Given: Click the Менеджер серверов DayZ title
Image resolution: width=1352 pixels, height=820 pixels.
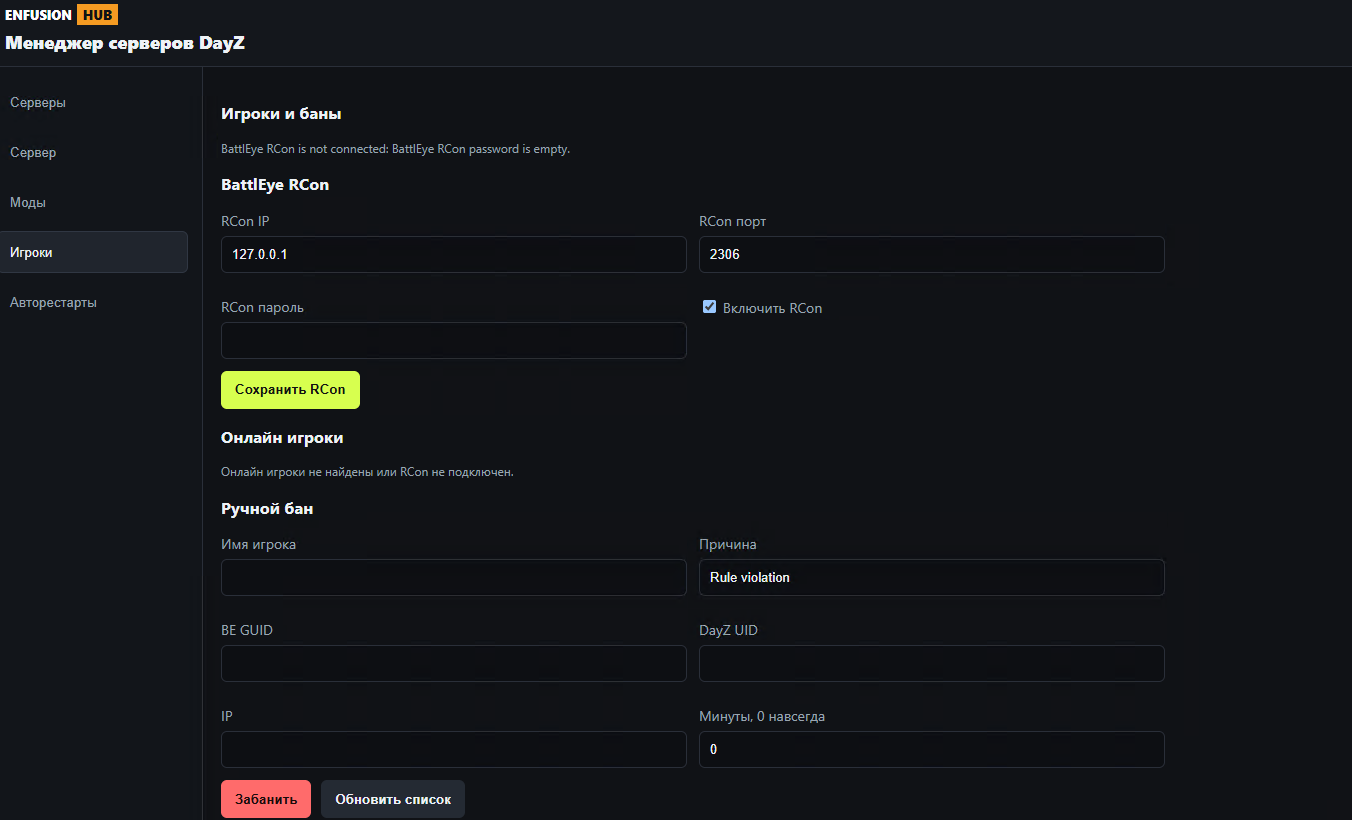Looking at the screenshot, I should point(125,43).
